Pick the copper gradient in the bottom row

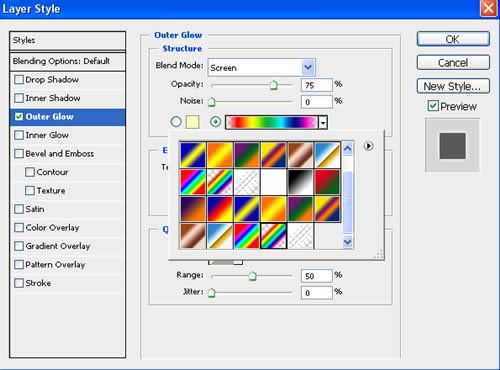point(193,236)
